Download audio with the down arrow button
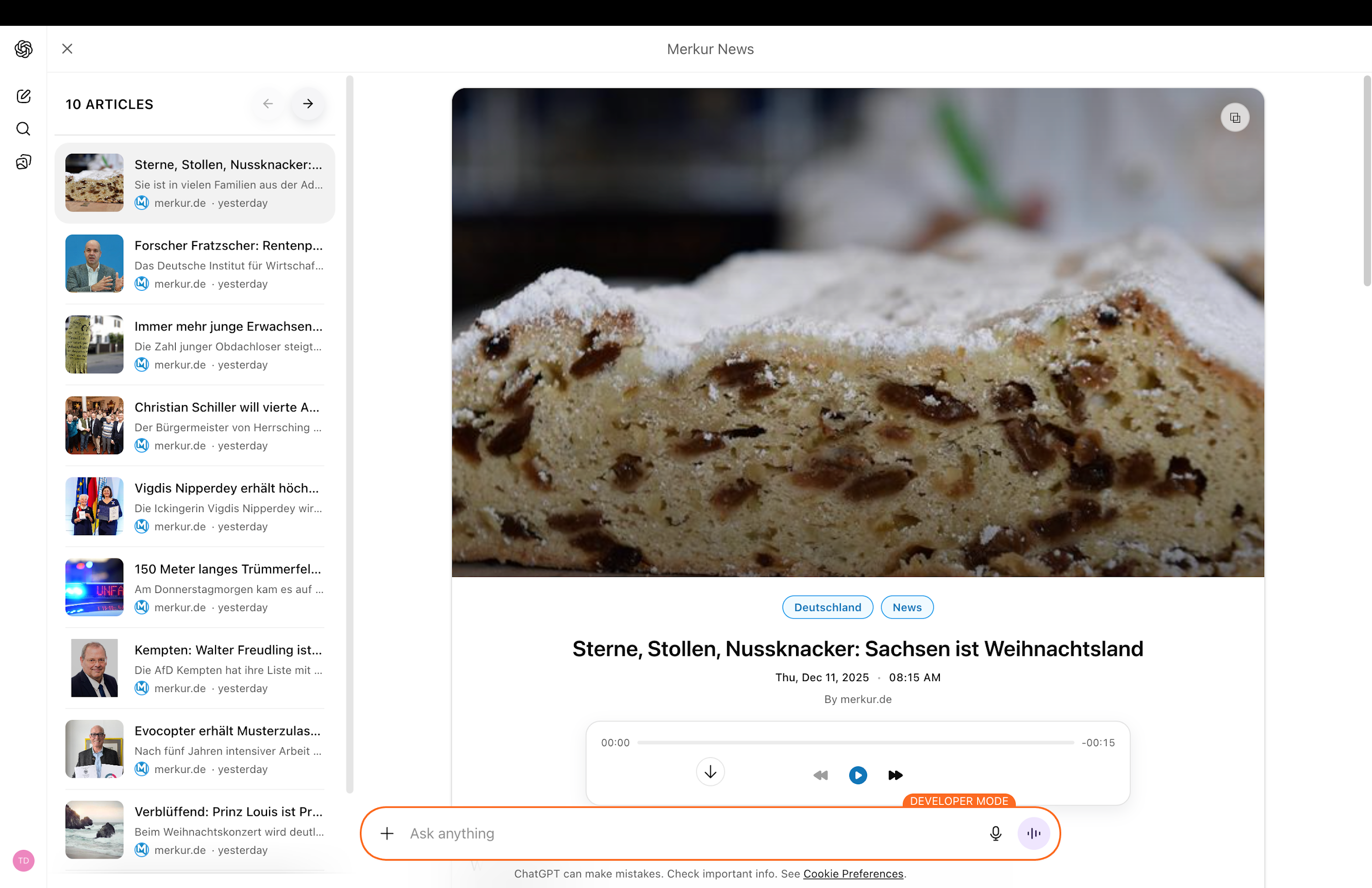 (710, 772)
